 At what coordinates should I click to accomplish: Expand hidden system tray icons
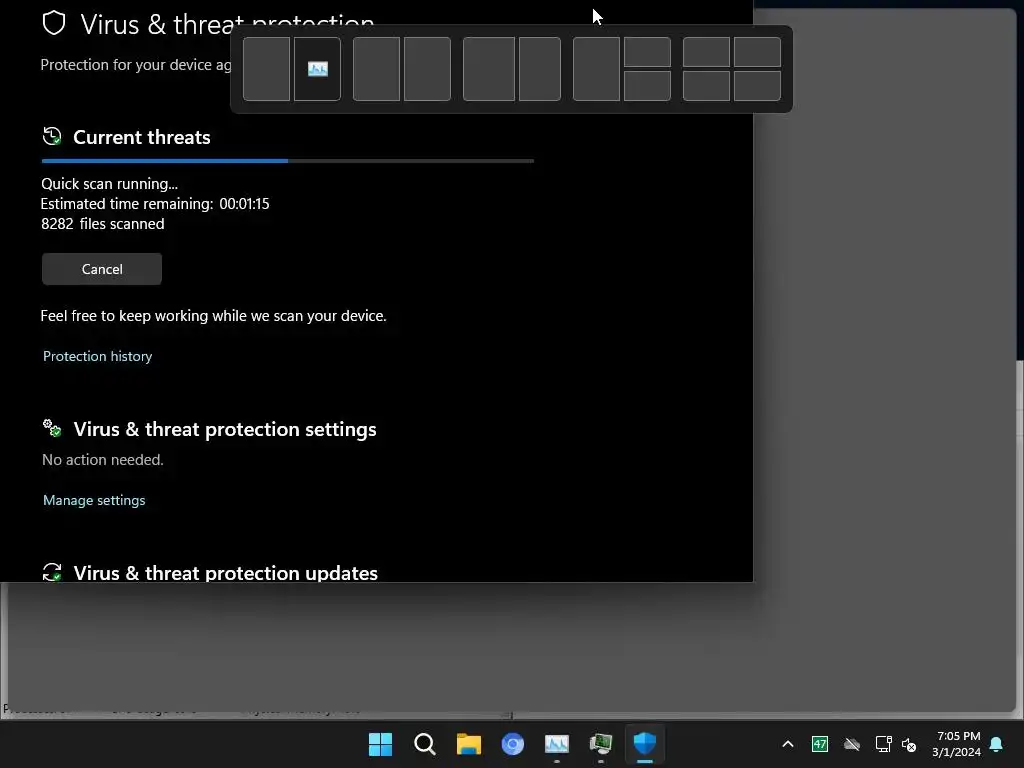click(788, 744)
